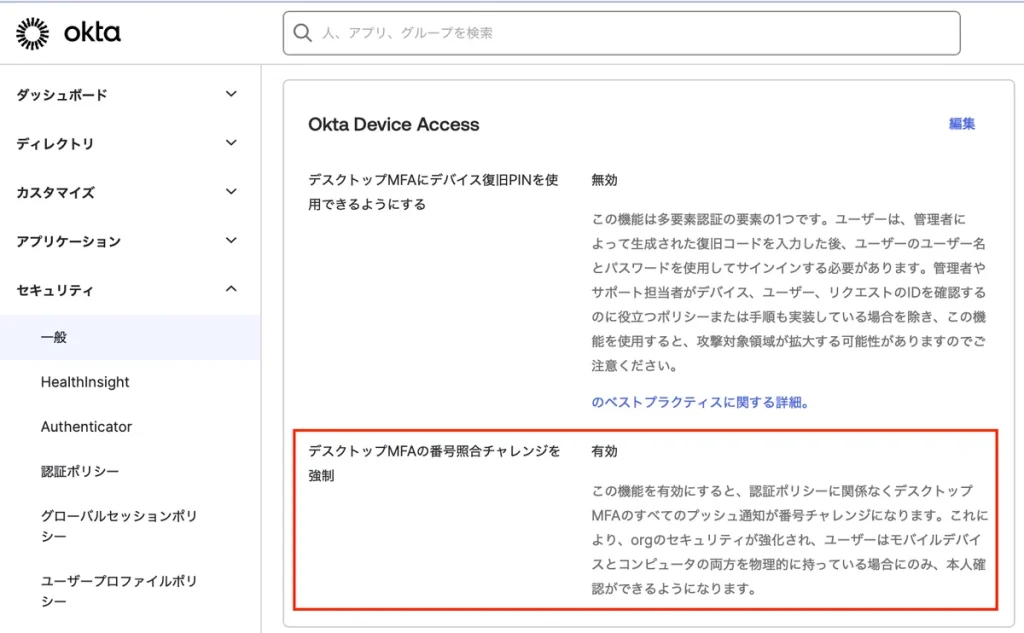Image resolution: width=1024 pixels, height=633 pixels.
Task: Expand the ディレクトリ chevron
Action: (231, 143)
